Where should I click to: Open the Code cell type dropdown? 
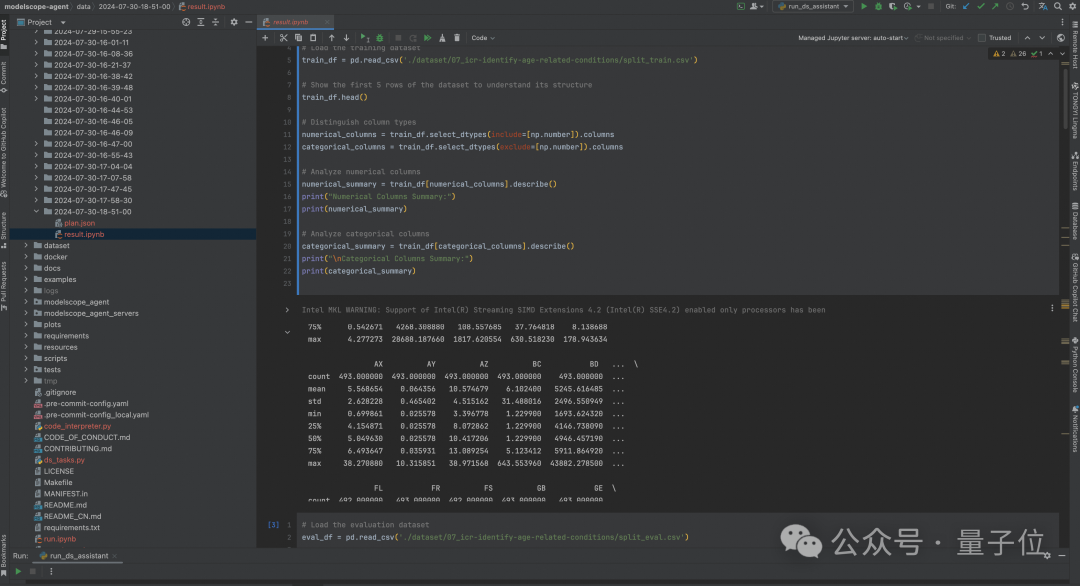(x=483, y=38)
